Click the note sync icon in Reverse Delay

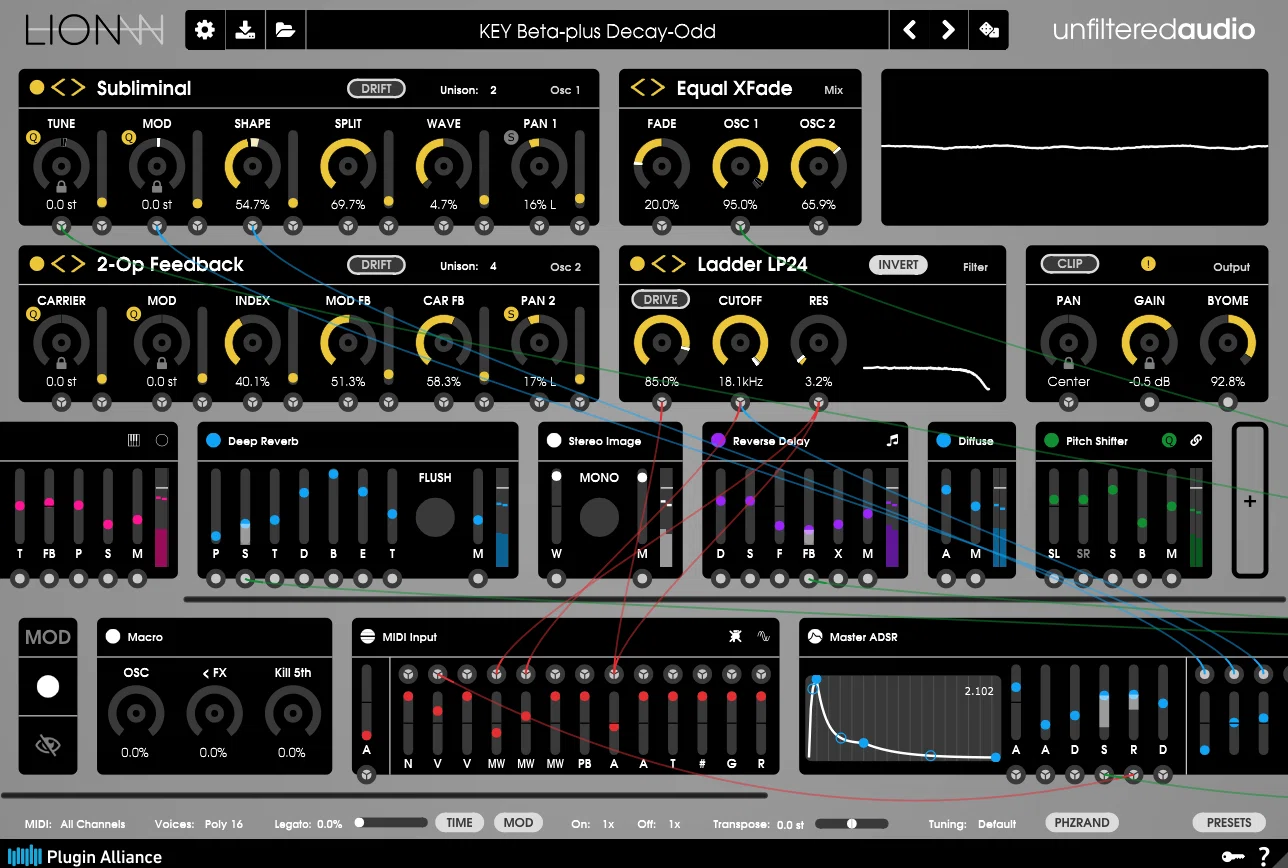(x=893, y=440)
